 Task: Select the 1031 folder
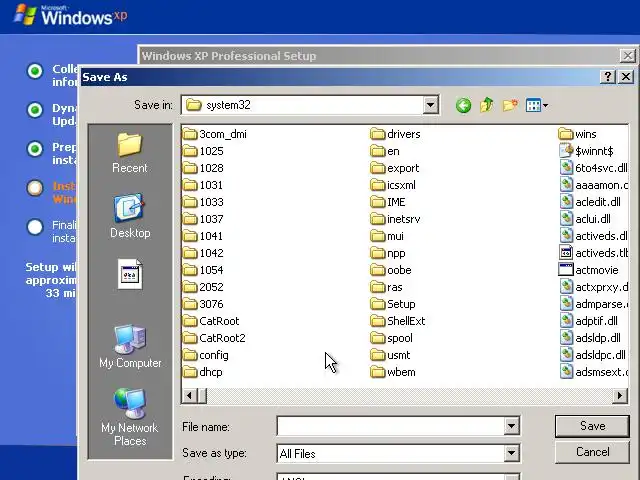point(203,185)
